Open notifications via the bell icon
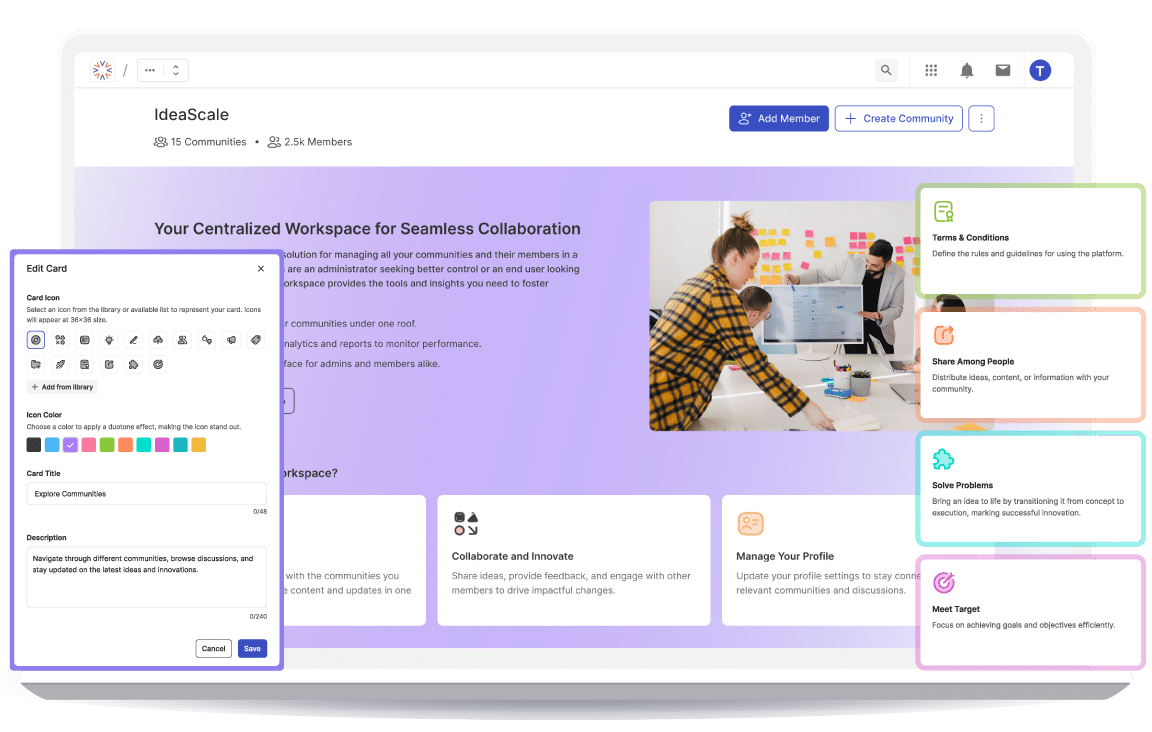The image size is (1152, 732). tap(966, 70)
